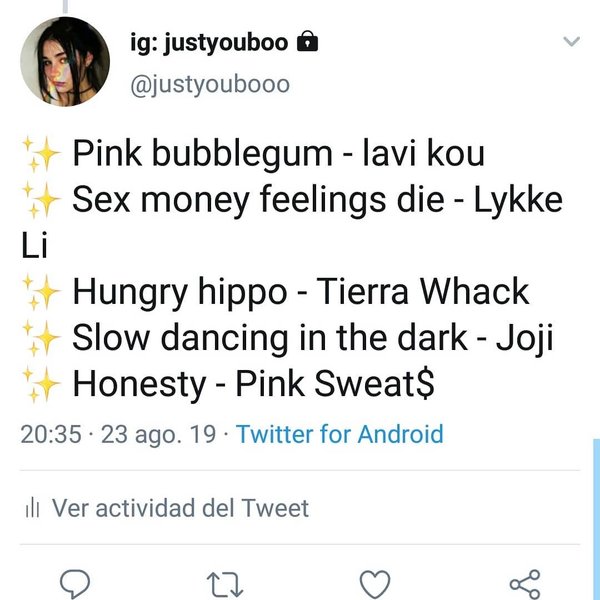Click the sparkle emoji before "Pink bubblegum"
600x600 pixels.
tap(41, 155)
